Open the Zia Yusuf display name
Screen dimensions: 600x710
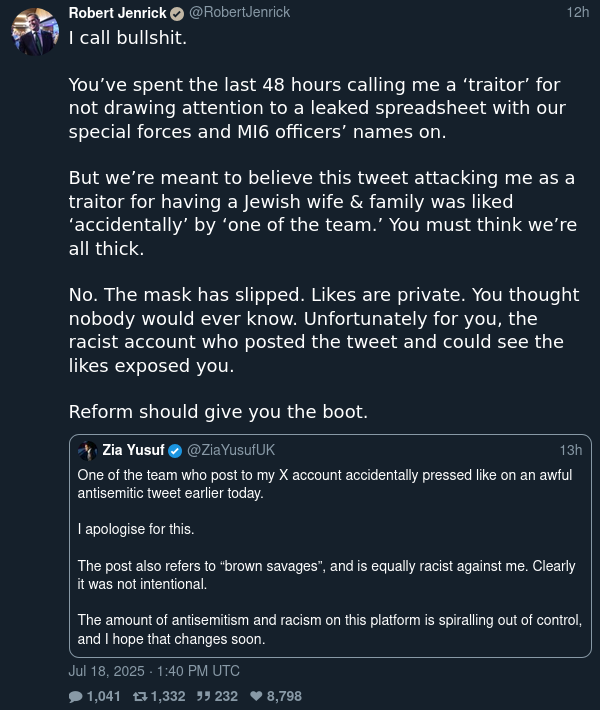tap(133, 450)
